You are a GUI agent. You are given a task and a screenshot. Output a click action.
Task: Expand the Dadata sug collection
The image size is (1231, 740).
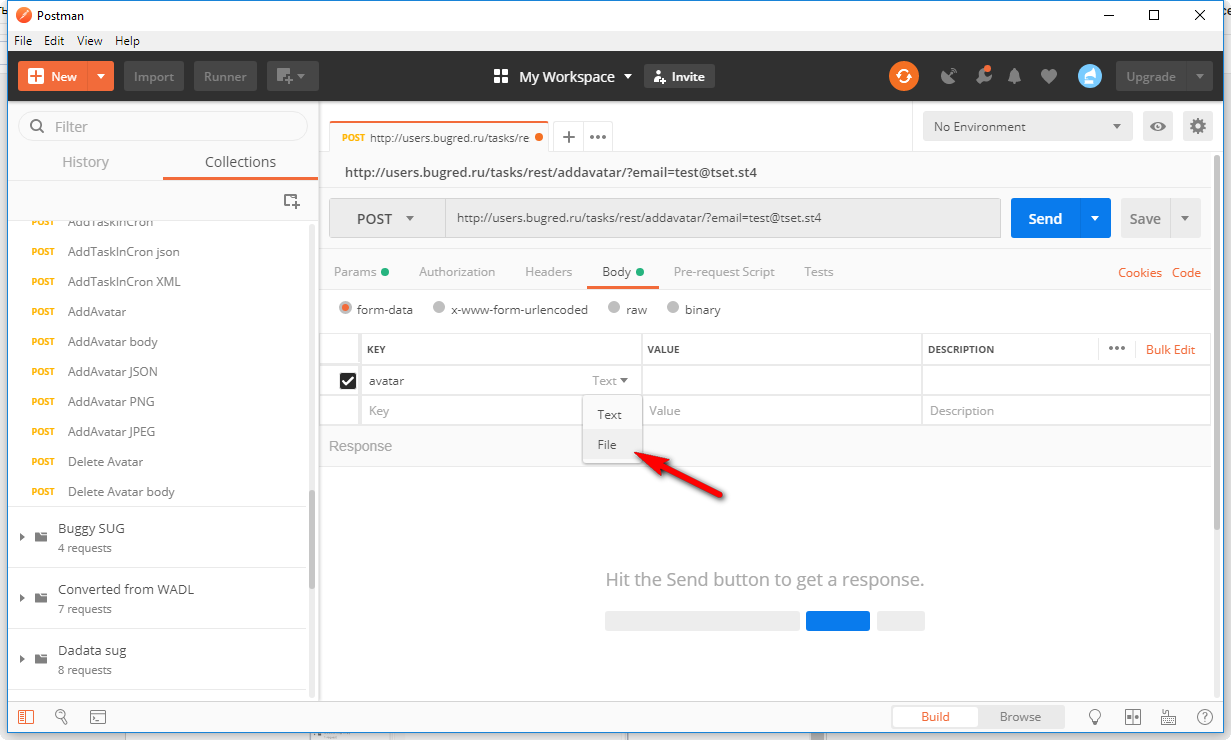[23, 659]
